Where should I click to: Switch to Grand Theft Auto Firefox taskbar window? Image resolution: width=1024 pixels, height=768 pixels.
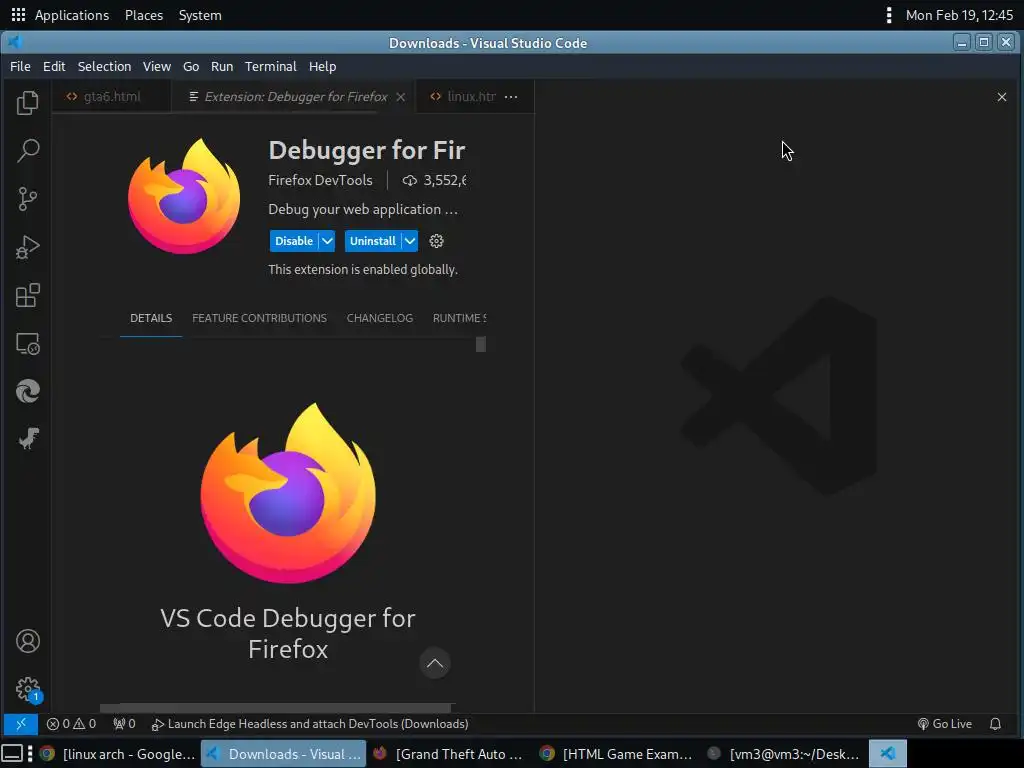click(x=449, y=754)
